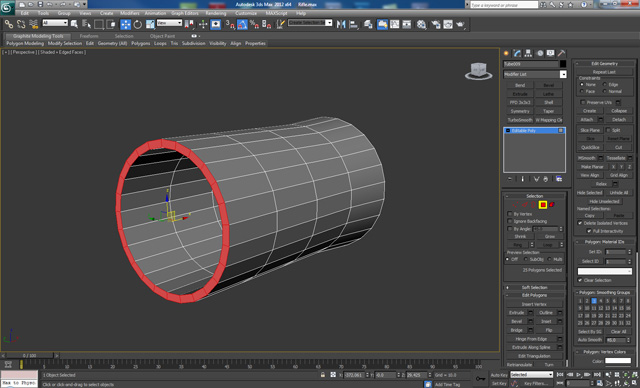Click the Bind to Space Warp icon
The width and height of the screenshot is (640, 388).
click(33, 24)
